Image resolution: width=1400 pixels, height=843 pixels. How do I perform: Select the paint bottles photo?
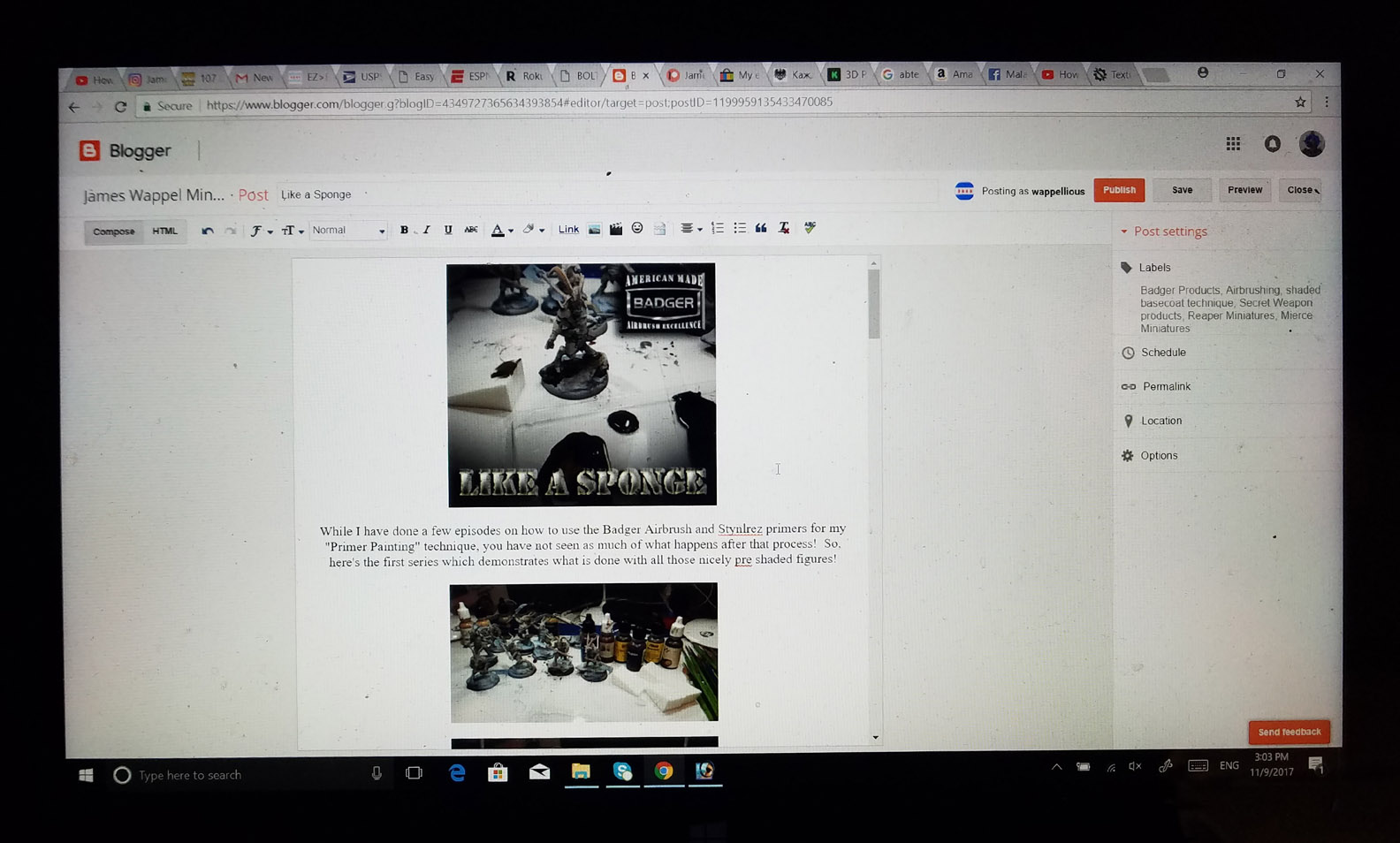pos(584,652)
